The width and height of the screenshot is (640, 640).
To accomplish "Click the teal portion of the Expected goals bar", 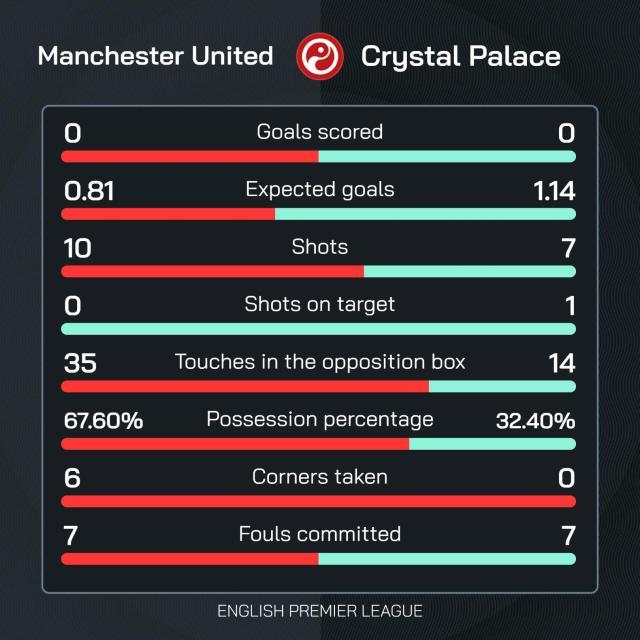I will click(425, 214).
